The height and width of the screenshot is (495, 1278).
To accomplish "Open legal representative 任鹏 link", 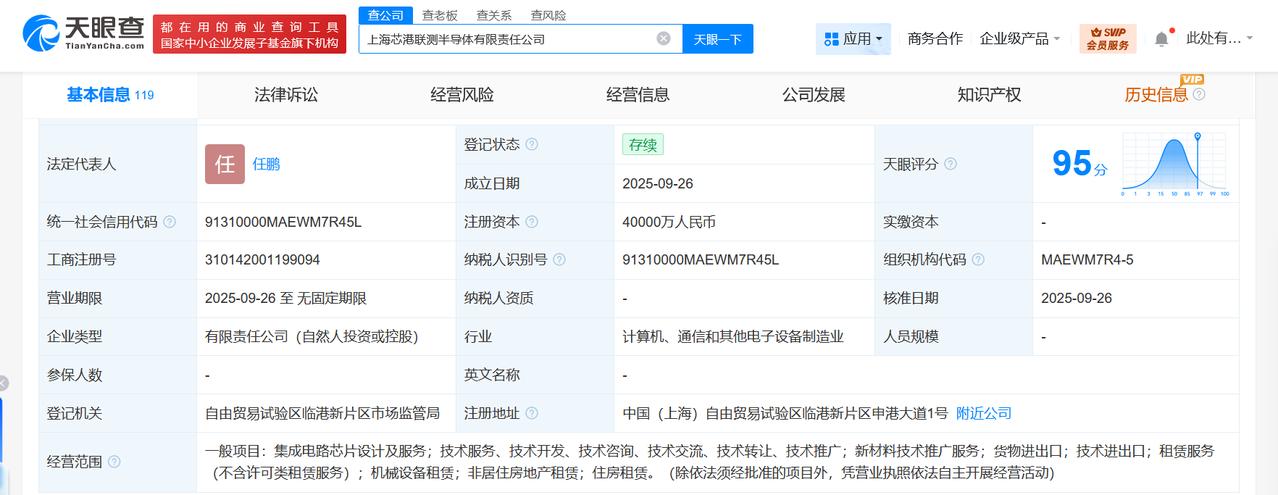I will 266,164.
